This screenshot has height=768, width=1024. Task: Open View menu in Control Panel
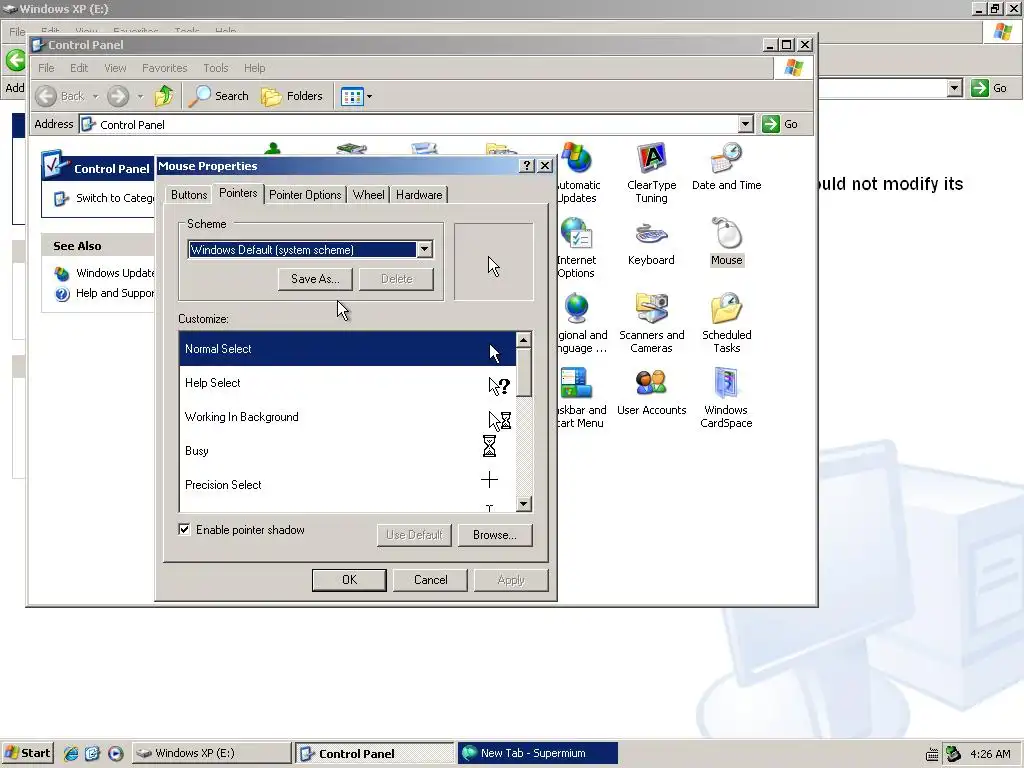(x=115, y=68)
